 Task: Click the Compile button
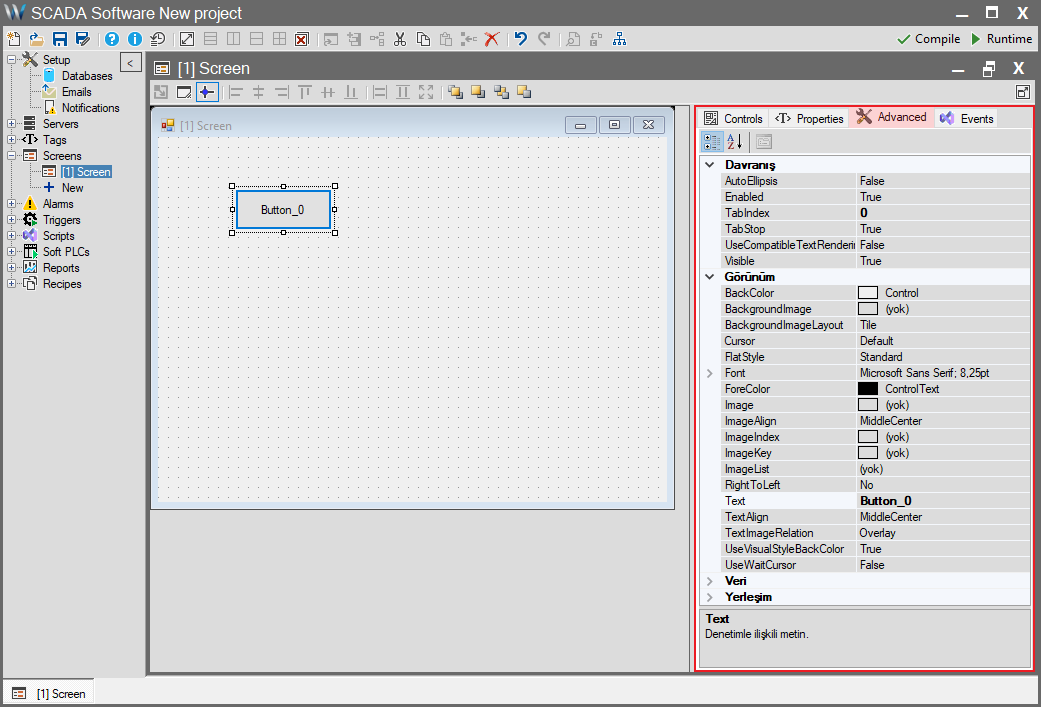click(x=928, y=39)
